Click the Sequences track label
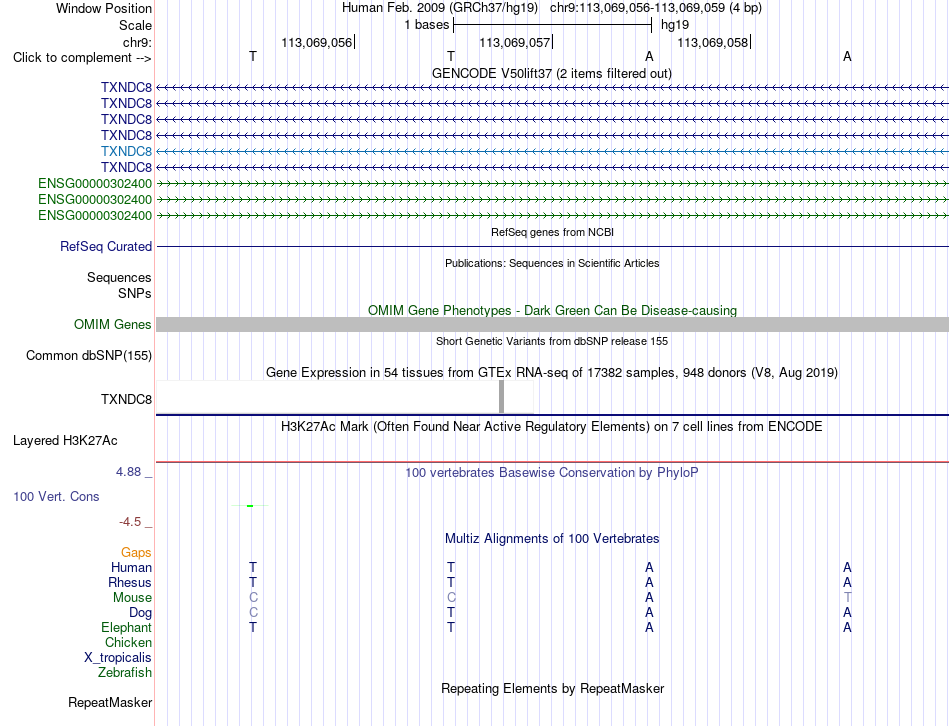This screenshot has height=726, width=950. (x=119, y=278)
